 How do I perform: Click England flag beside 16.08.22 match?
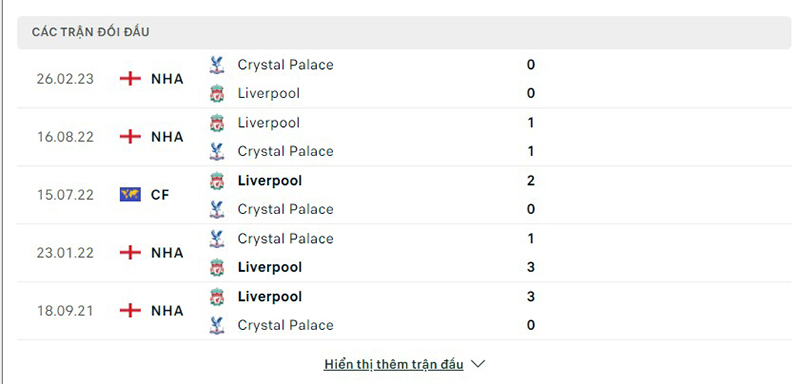coord(130,137)
